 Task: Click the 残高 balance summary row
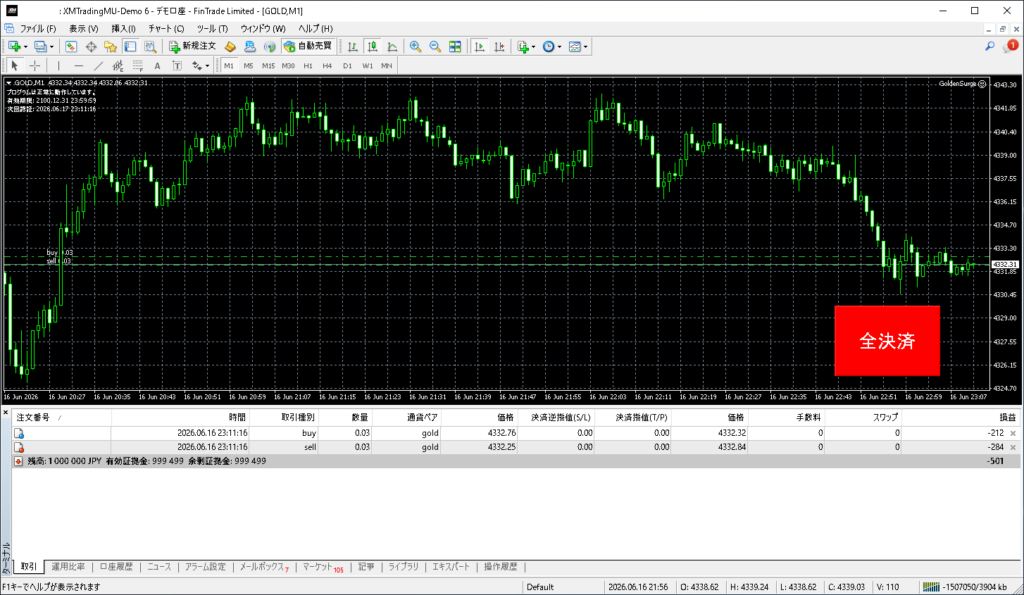516,461
